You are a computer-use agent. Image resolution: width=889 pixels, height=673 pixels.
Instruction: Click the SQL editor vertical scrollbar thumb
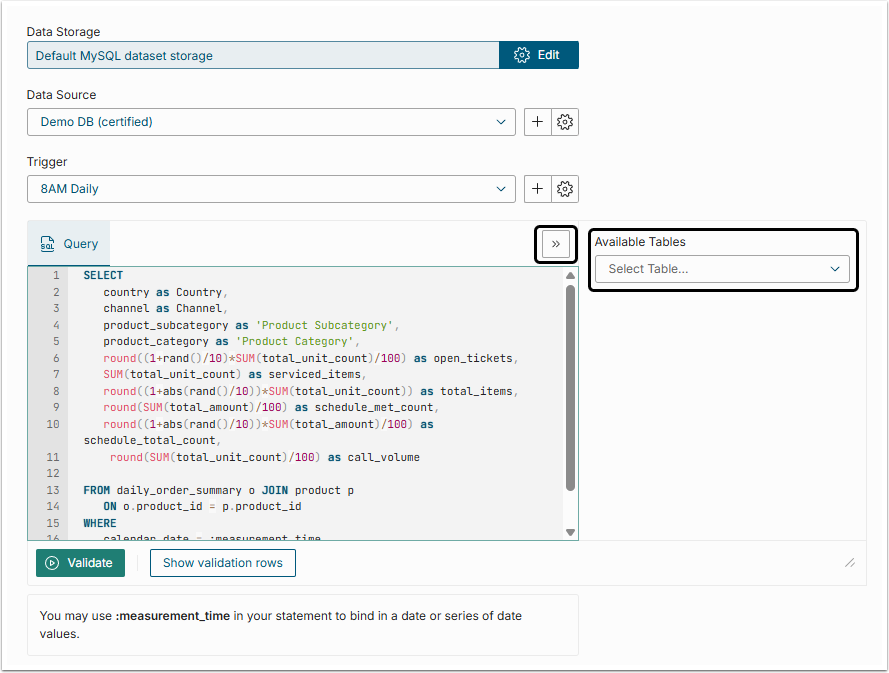(x=571, y=385)
